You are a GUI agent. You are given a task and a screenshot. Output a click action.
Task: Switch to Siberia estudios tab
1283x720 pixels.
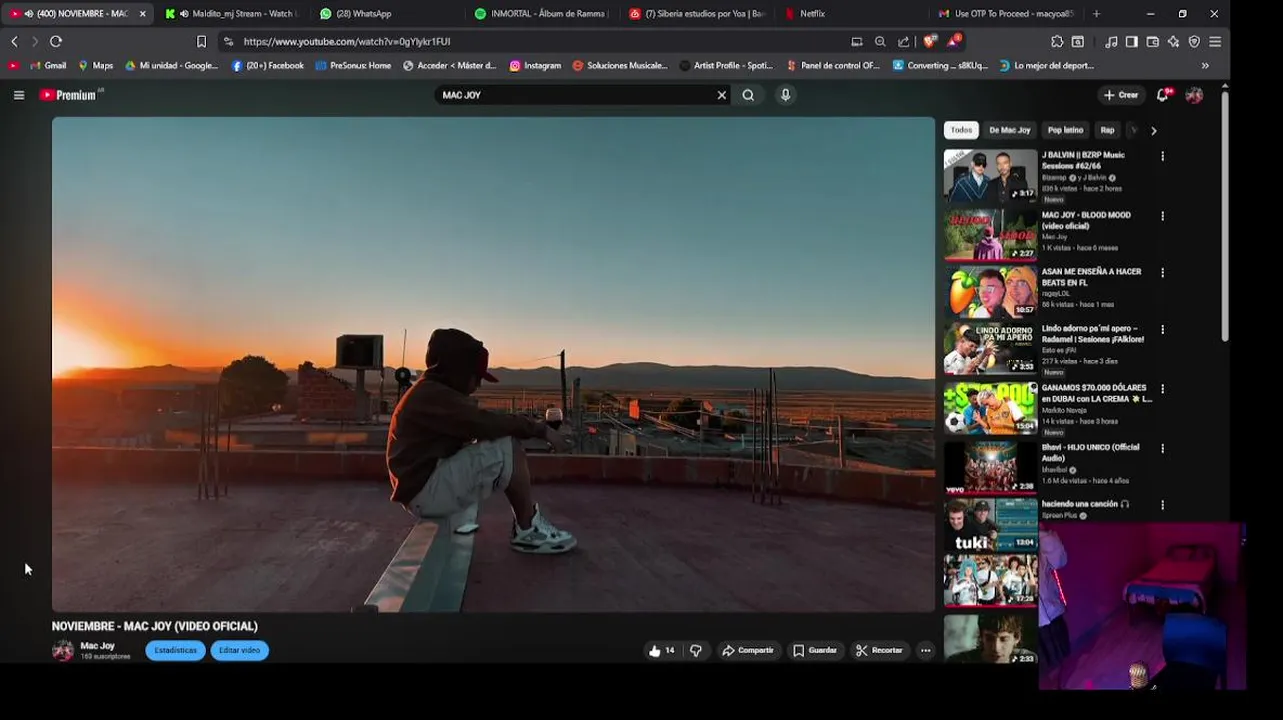point(695,14)
